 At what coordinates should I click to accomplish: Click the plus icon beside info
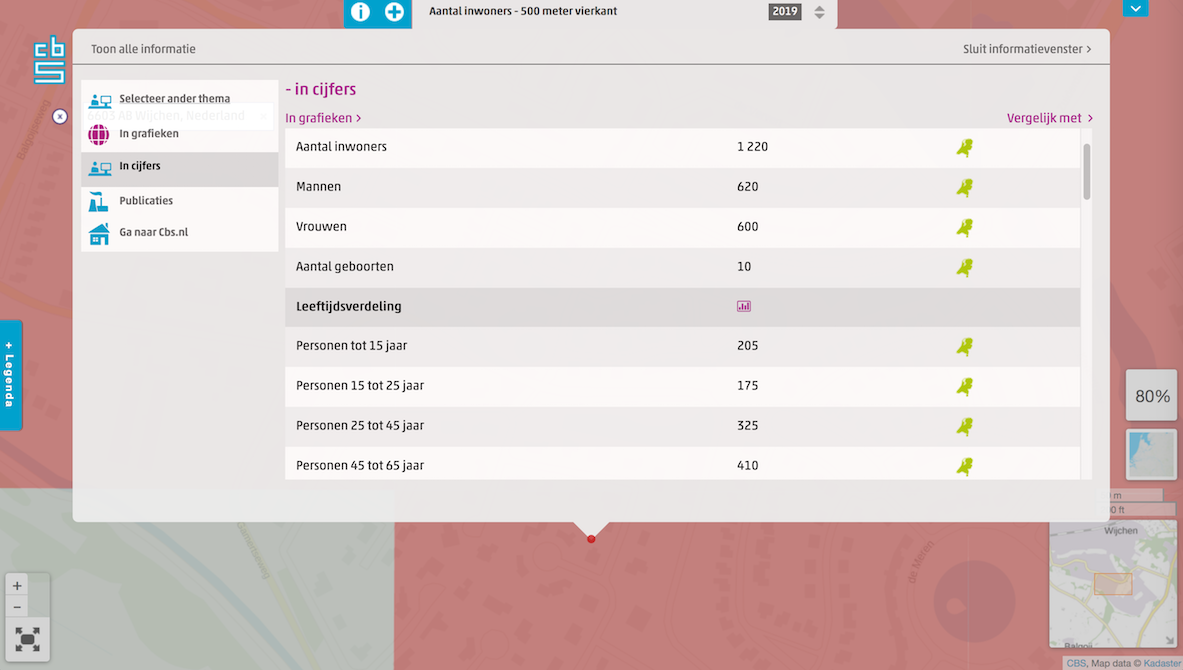click(395, 12)
